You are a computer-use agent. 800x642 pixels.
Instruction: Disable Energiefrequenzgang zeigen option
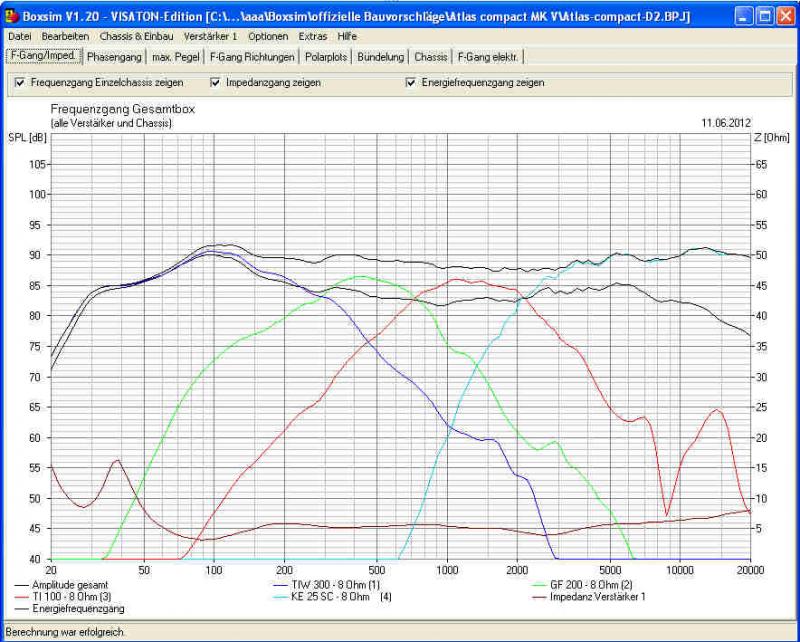[x=410, y=83]
